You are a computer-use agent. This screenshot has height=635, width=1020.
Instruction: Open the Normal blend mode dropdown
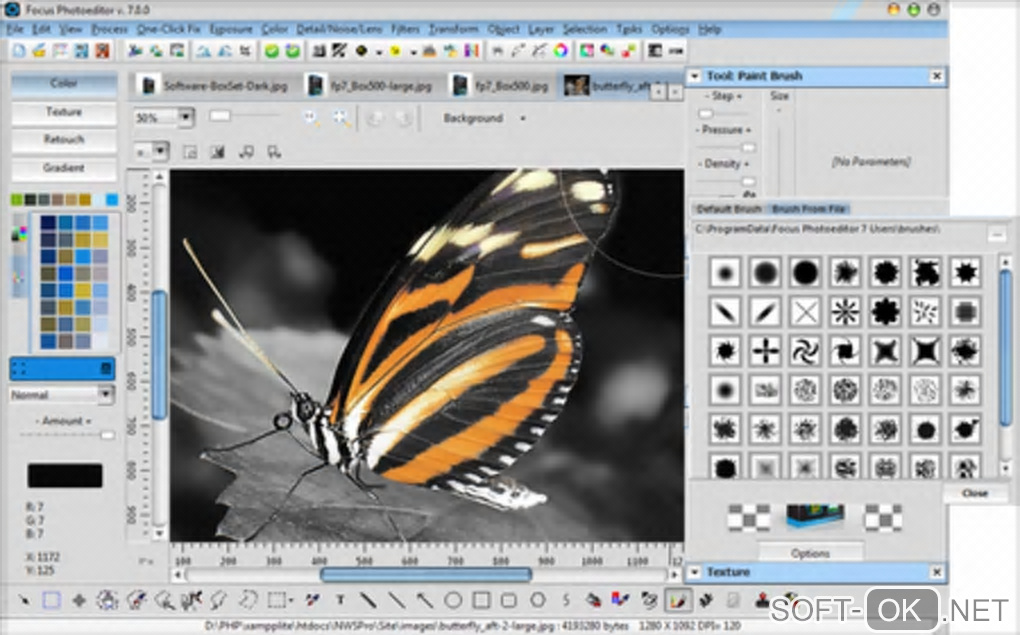pyautogui.click(x=105, y=395)
